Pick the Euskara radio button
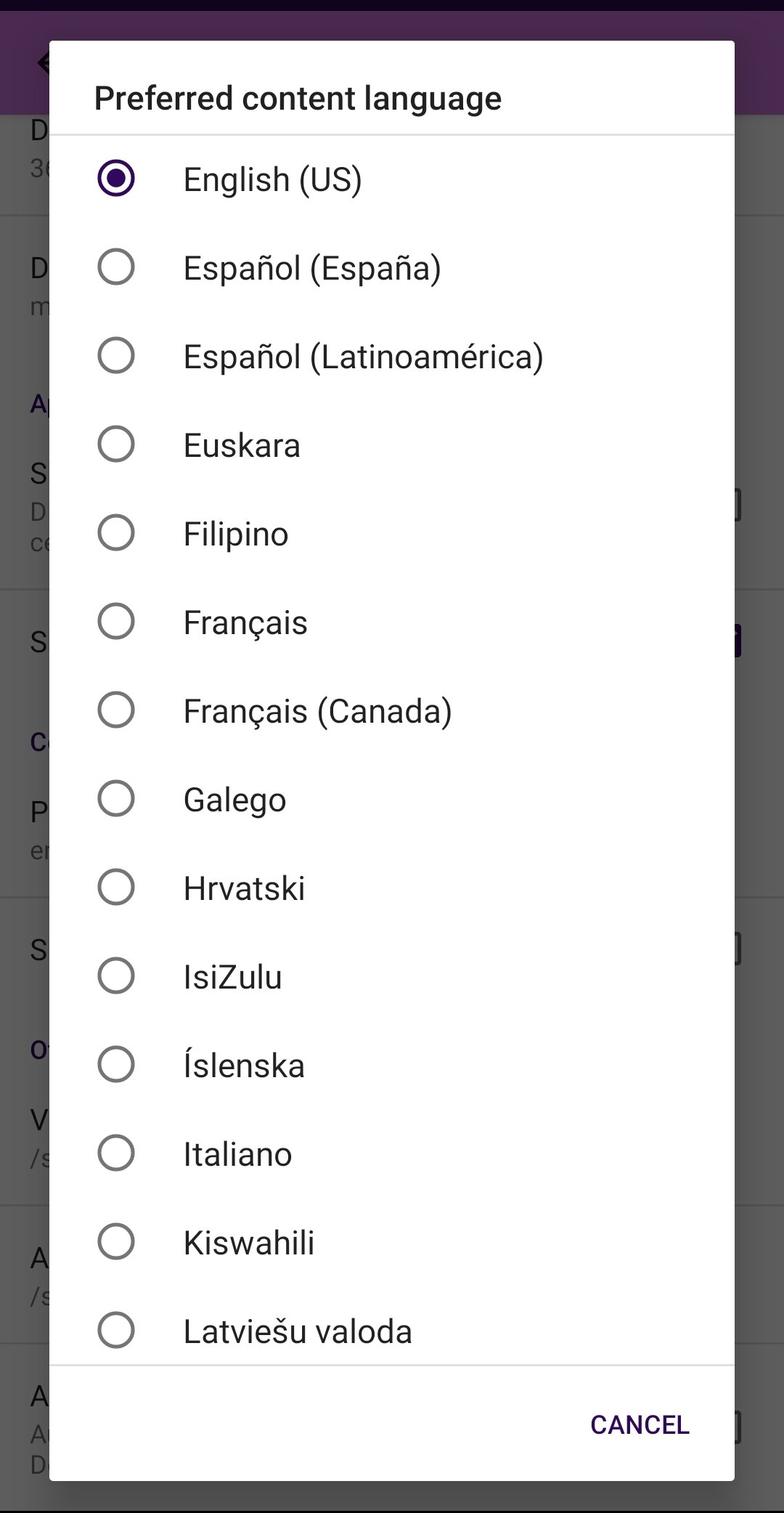784x1513 pixels. (x=116, y=445)
